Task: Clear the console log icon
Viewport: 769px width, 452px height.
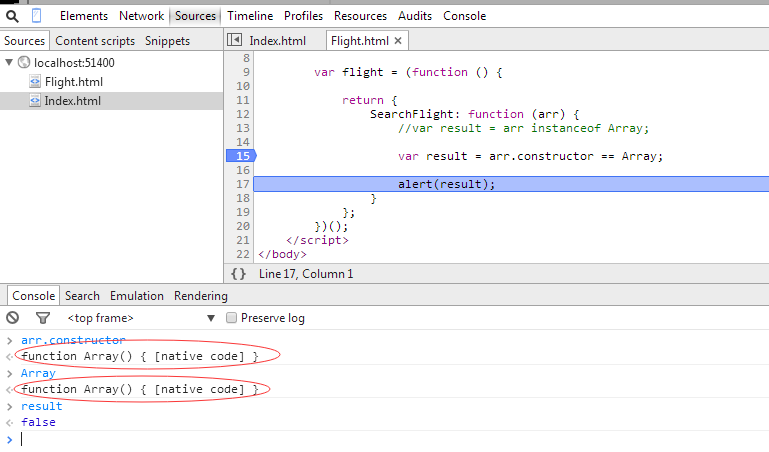Action: pyautogui.click(x=13, y=318)
